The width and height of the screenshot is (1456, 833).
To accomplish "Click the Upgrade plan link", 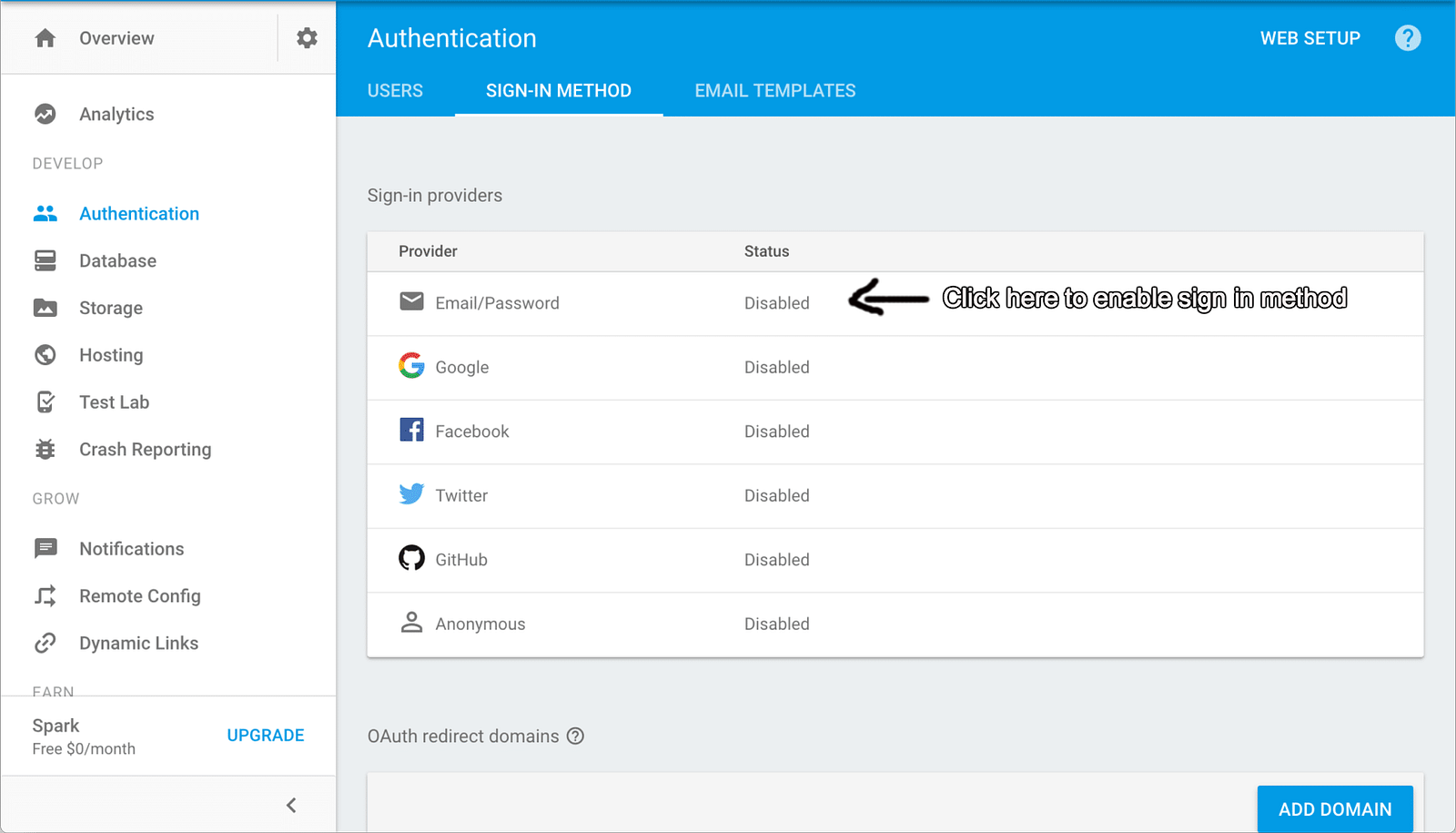I will 266,736.
